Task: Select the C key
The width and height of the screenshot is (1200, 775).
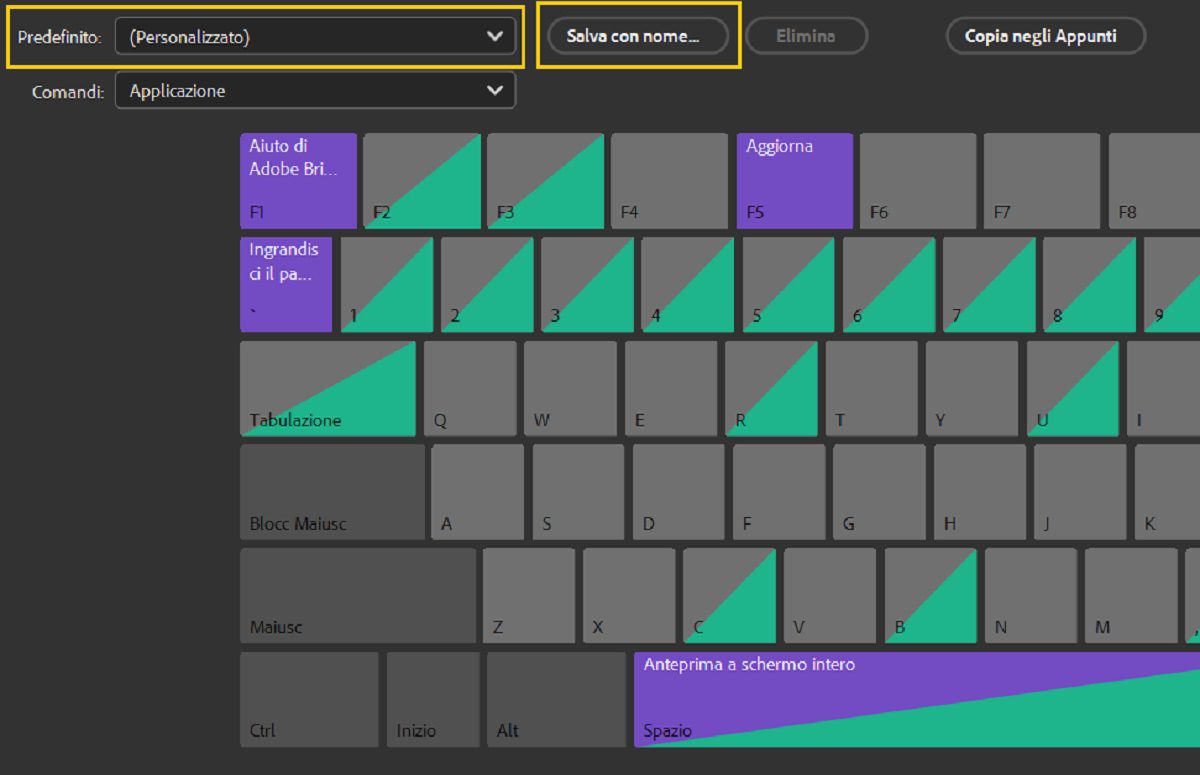Action: pos(730,596)
